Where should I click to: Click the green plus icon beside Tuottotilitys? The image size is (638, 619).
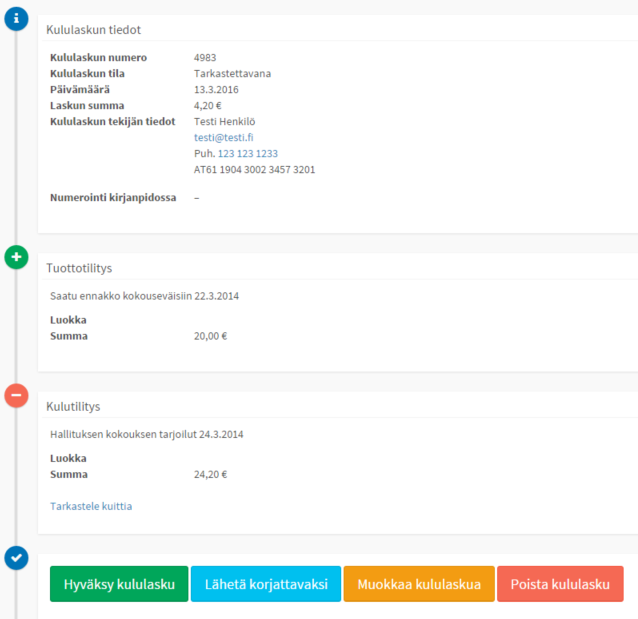pyautogui.click(x=16, y=258)
